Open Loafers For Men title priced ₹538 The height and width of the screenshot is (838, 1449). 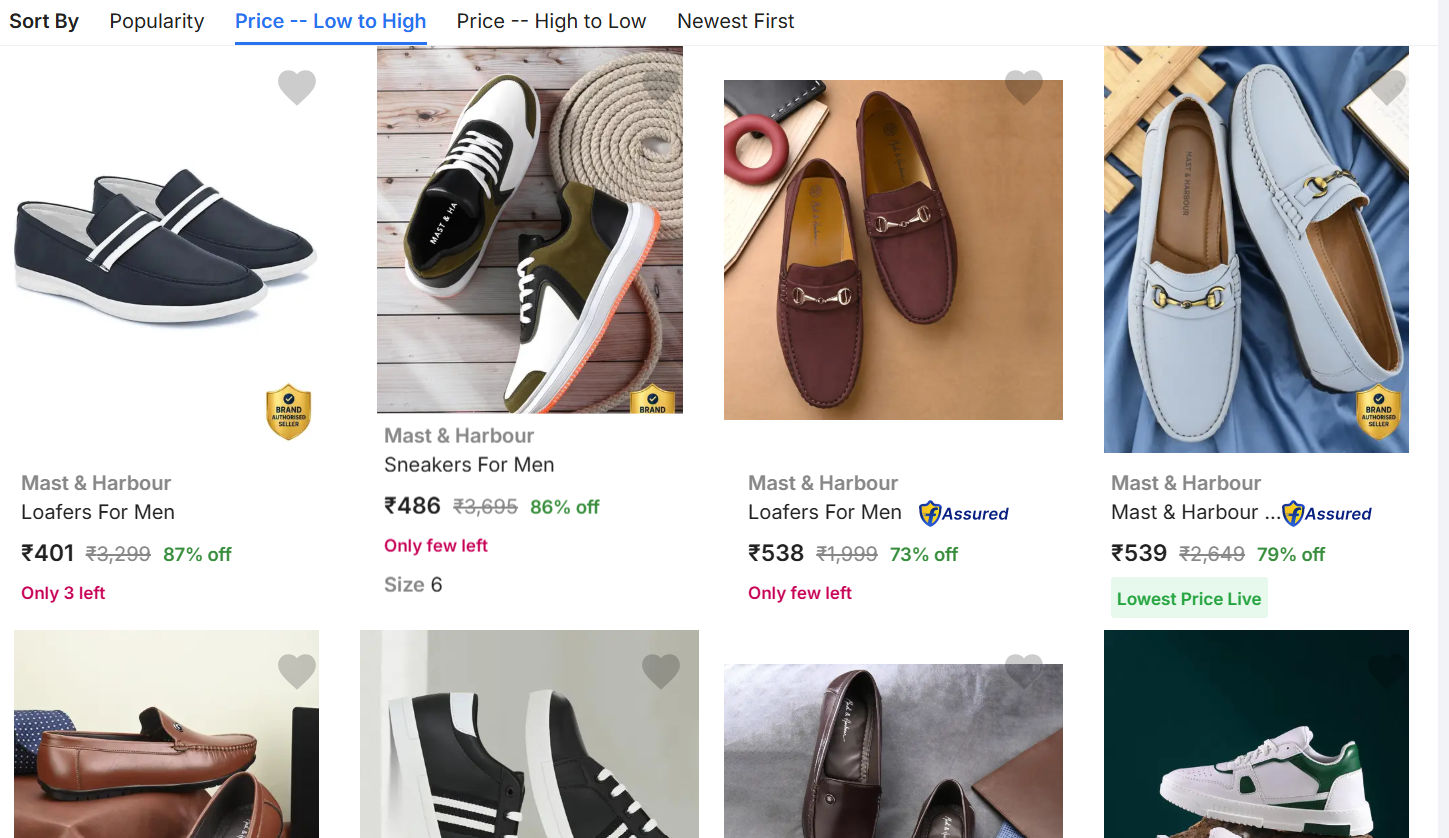825,512
